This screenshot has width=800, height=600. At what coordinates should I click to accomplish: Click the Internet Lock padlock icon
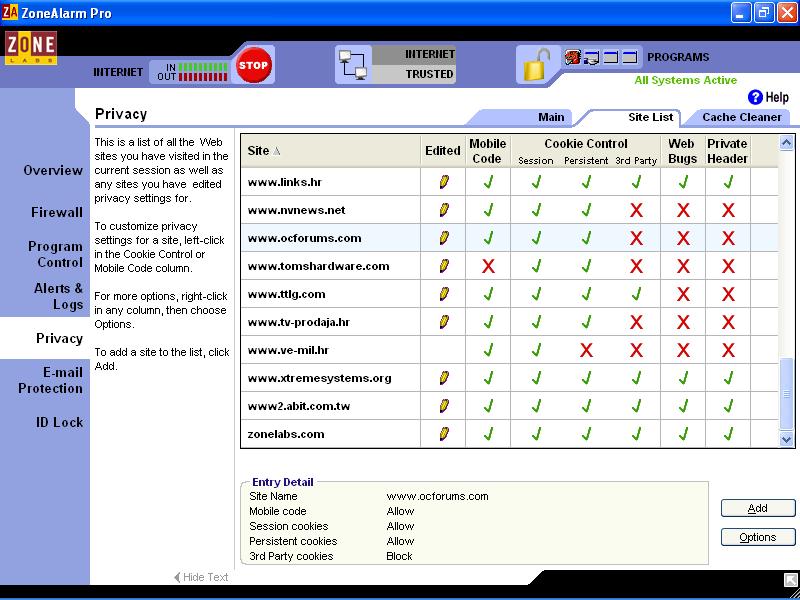pyautogui.click(x=536, y=66)
